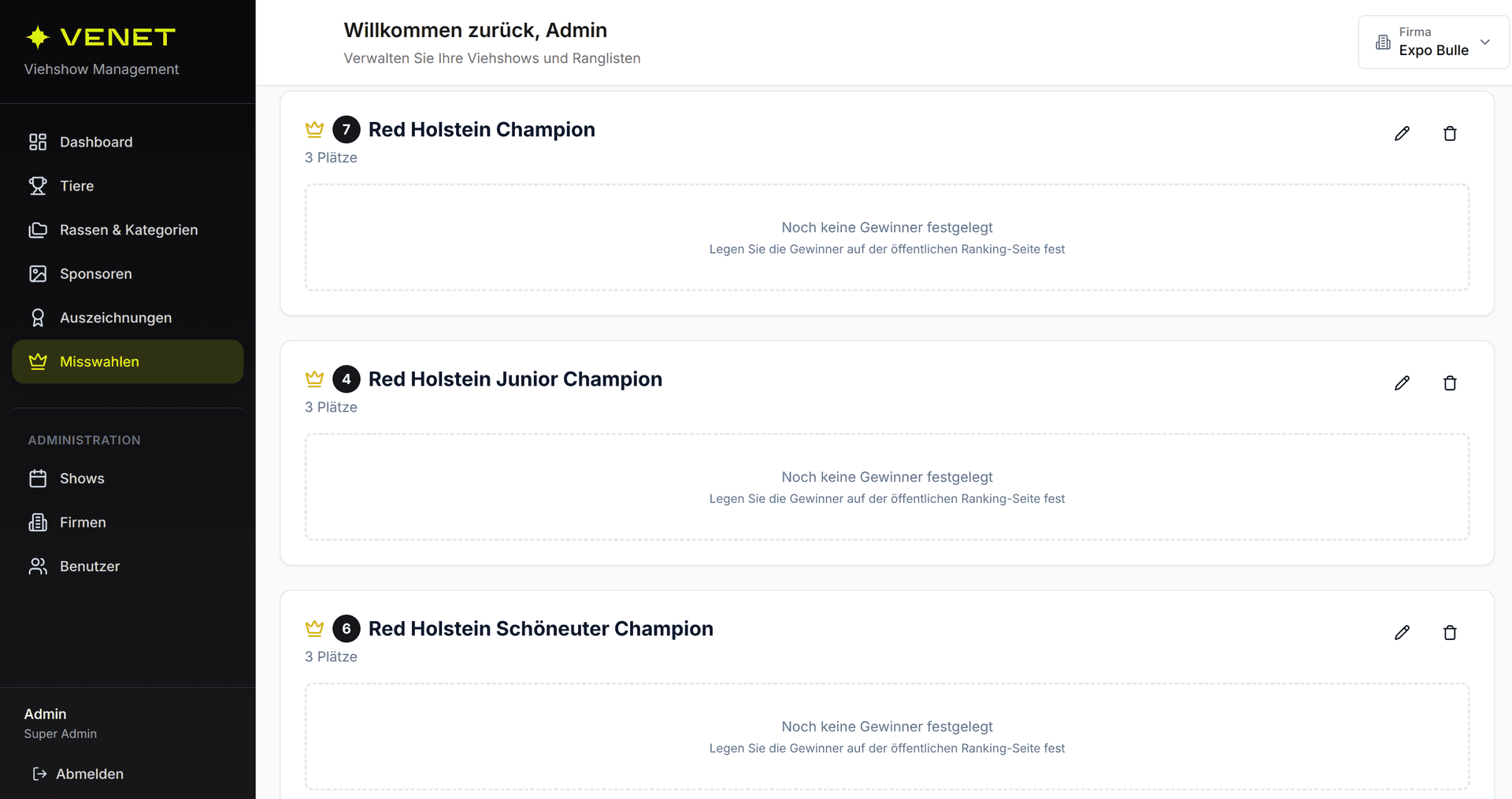Click trash icon for Red Holstein Junior Champion
Screen dimensions: 1512x799
(1450, 383)
